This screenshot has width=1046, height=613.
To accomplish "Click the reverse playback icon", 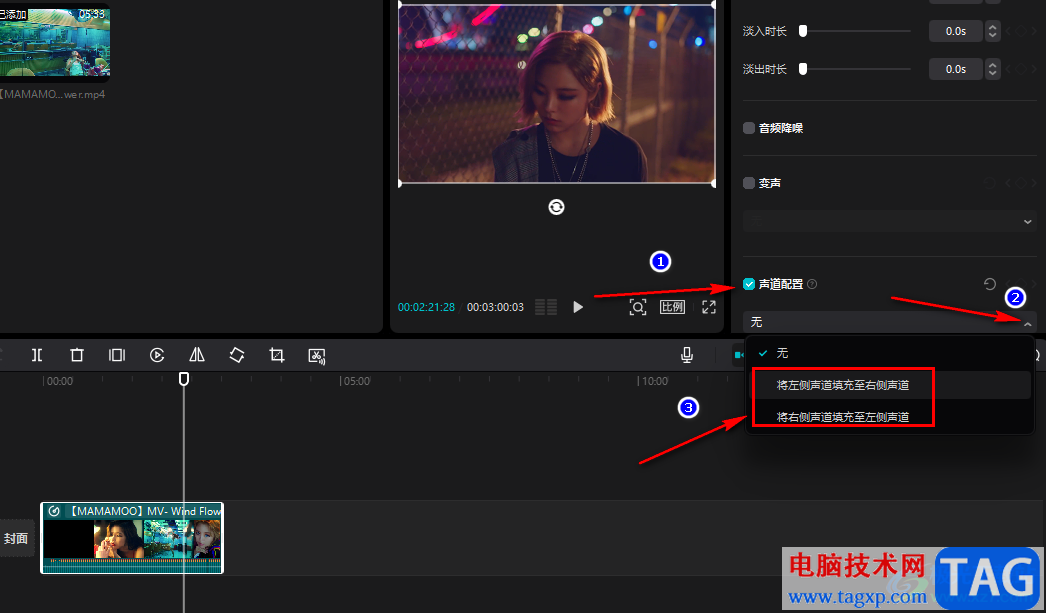I will click(157, 355).
